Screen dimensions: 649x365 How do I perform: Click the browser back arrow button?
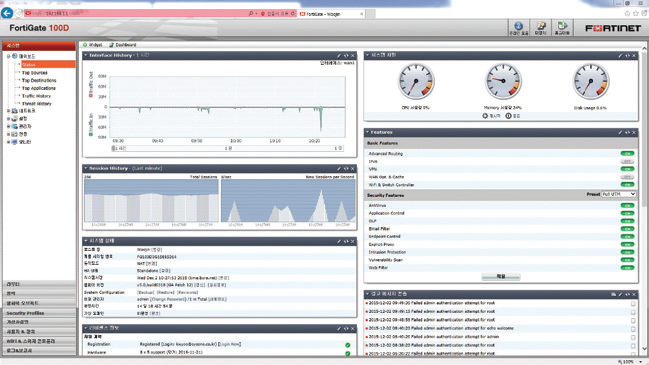tap(7, 13)
